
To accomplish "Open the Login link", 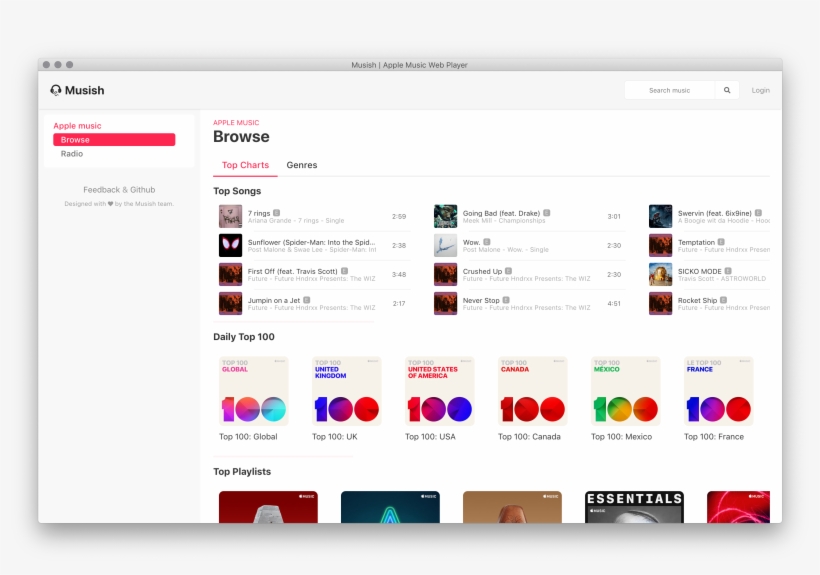I will click(760, 90).
